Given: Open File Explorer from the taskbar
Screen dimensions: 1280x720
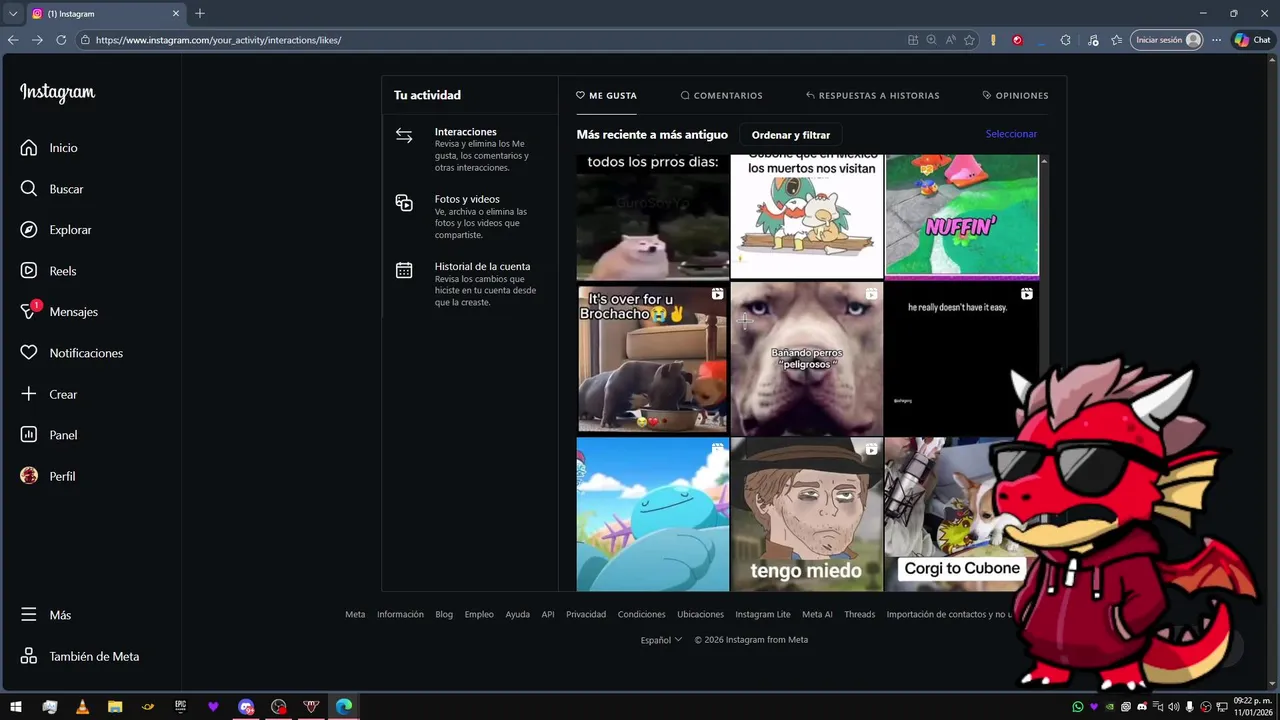Looking at the screenshot, I should [x=115, y=707].
